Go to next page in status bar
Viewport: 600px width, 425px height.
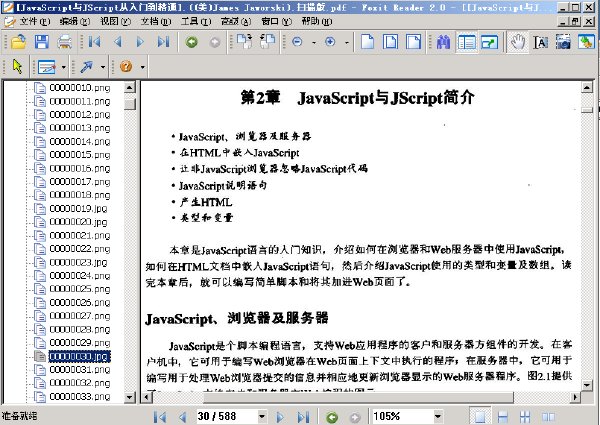click(280, 417)
